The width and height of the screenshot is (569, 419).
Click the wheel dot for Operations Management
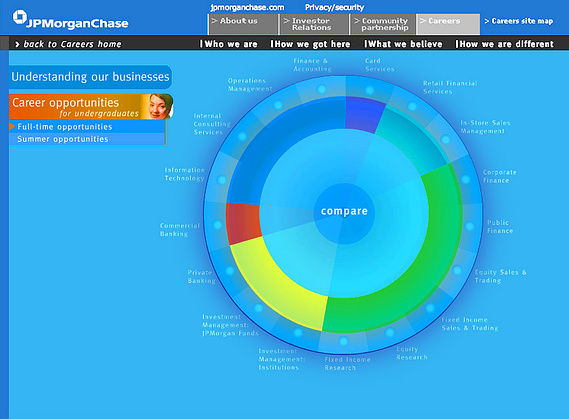click(x=278, y=105)
